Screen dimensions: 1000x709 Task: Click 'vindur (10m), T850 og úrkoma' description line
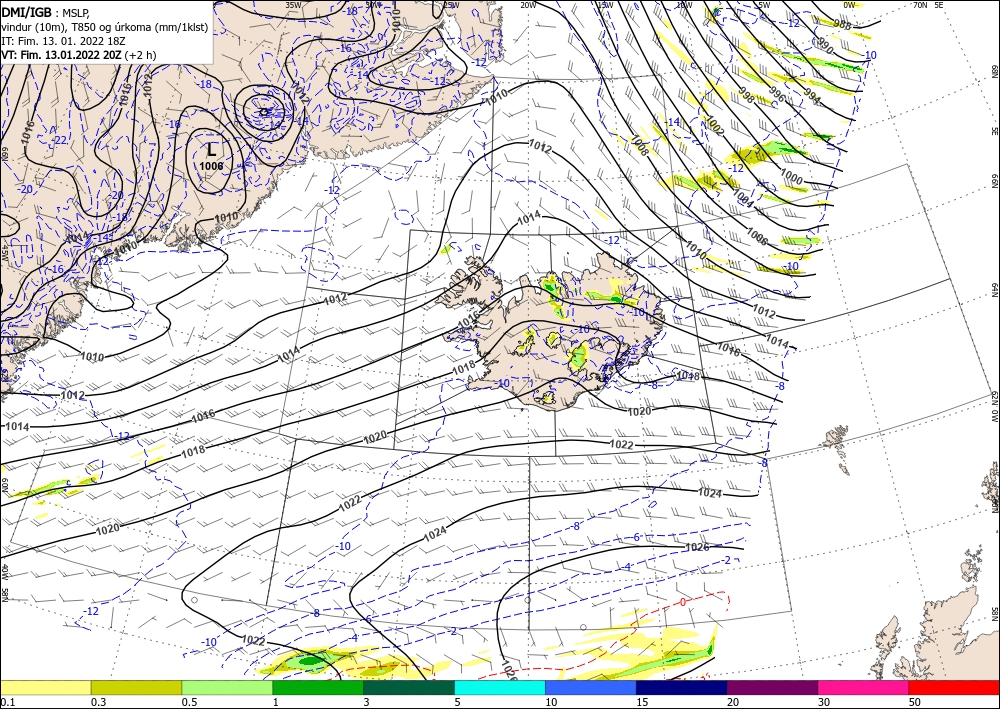coord(105,27)
